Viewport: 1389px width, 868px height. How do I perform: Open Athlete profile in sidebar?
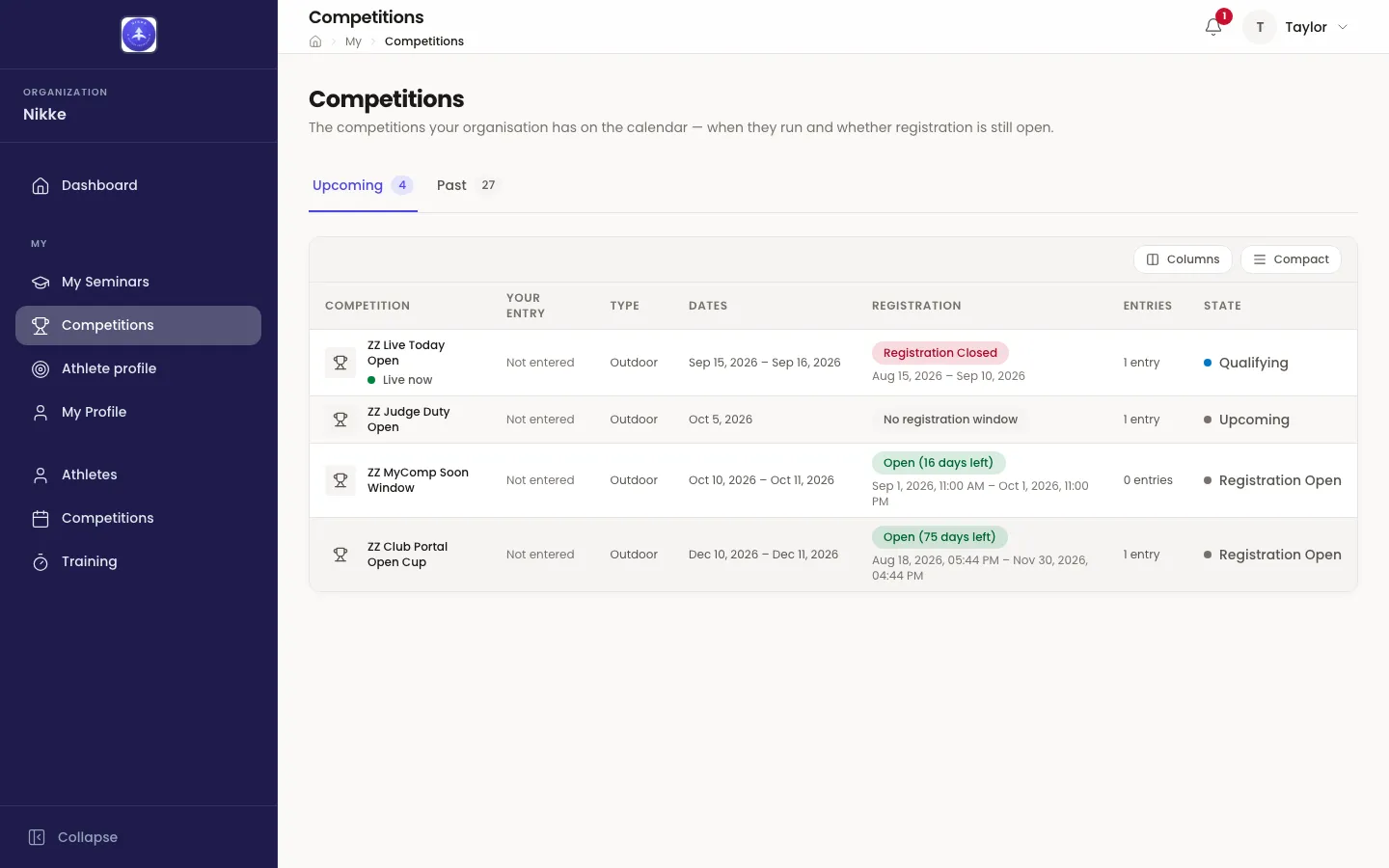point(138,368)
